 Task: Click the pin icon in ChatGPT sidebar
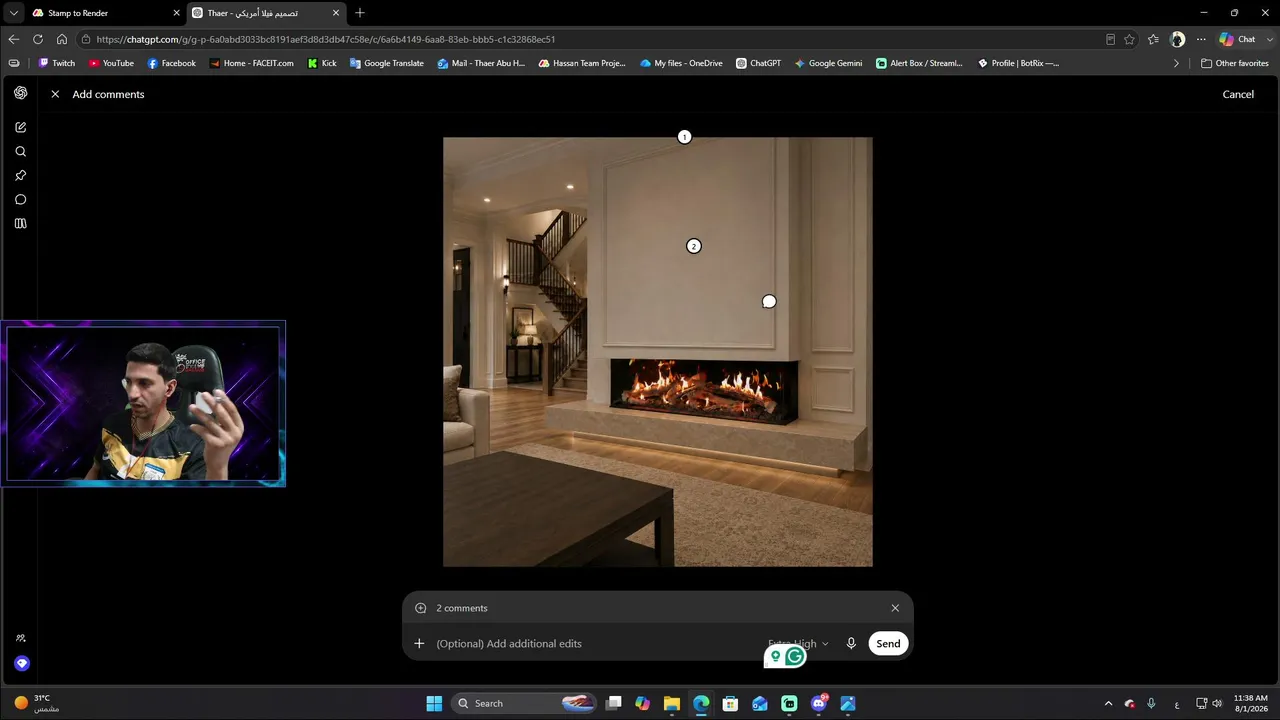20,175
